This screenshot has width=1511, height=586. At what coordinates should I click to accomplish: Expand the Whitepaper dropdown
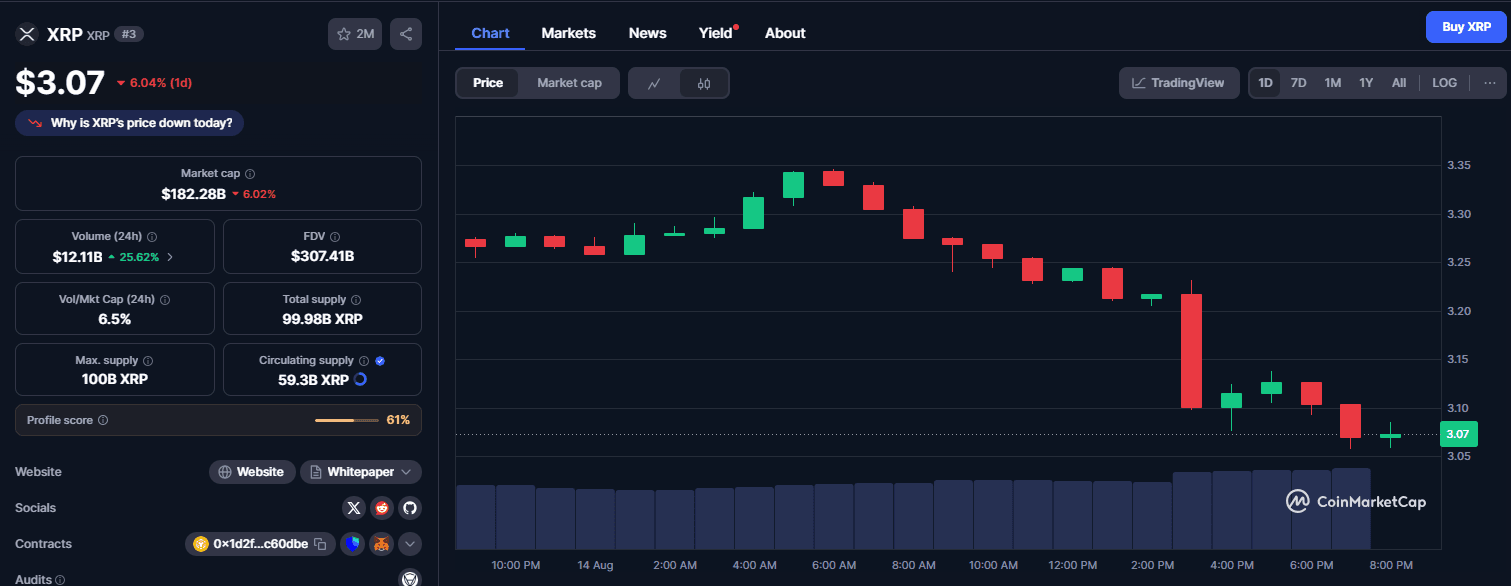pos(406,472)
